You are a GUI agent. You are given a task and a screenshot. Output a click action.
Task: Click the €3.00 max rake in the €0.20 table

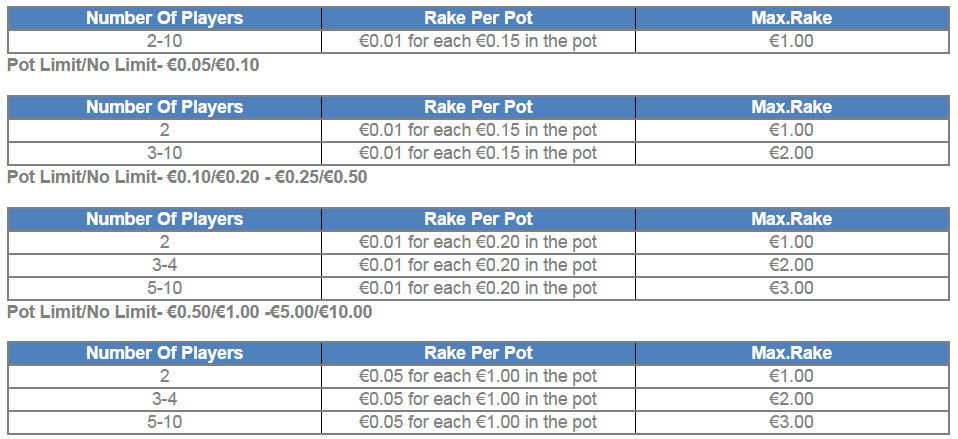pyautogui.click(x=791, y=288)
